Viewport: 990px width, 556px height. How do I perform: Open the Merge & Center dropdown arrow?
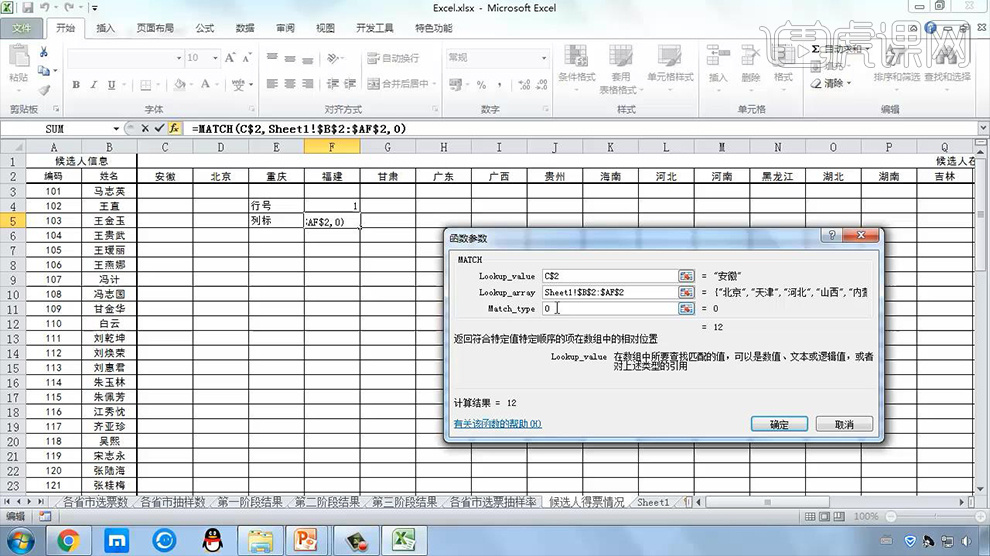click(x=434, y=84)
